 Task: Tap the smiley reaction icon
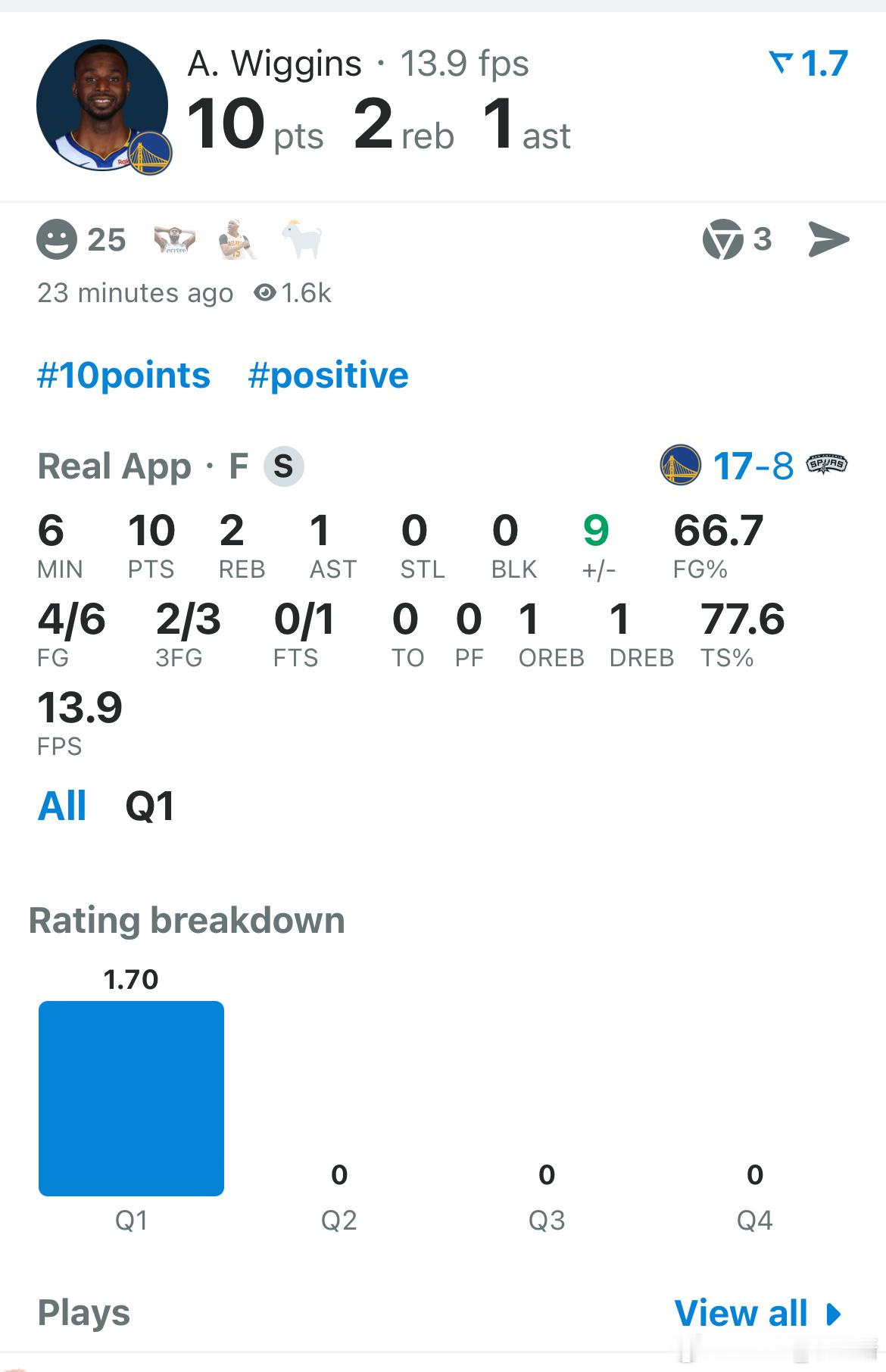pos(57,240)
